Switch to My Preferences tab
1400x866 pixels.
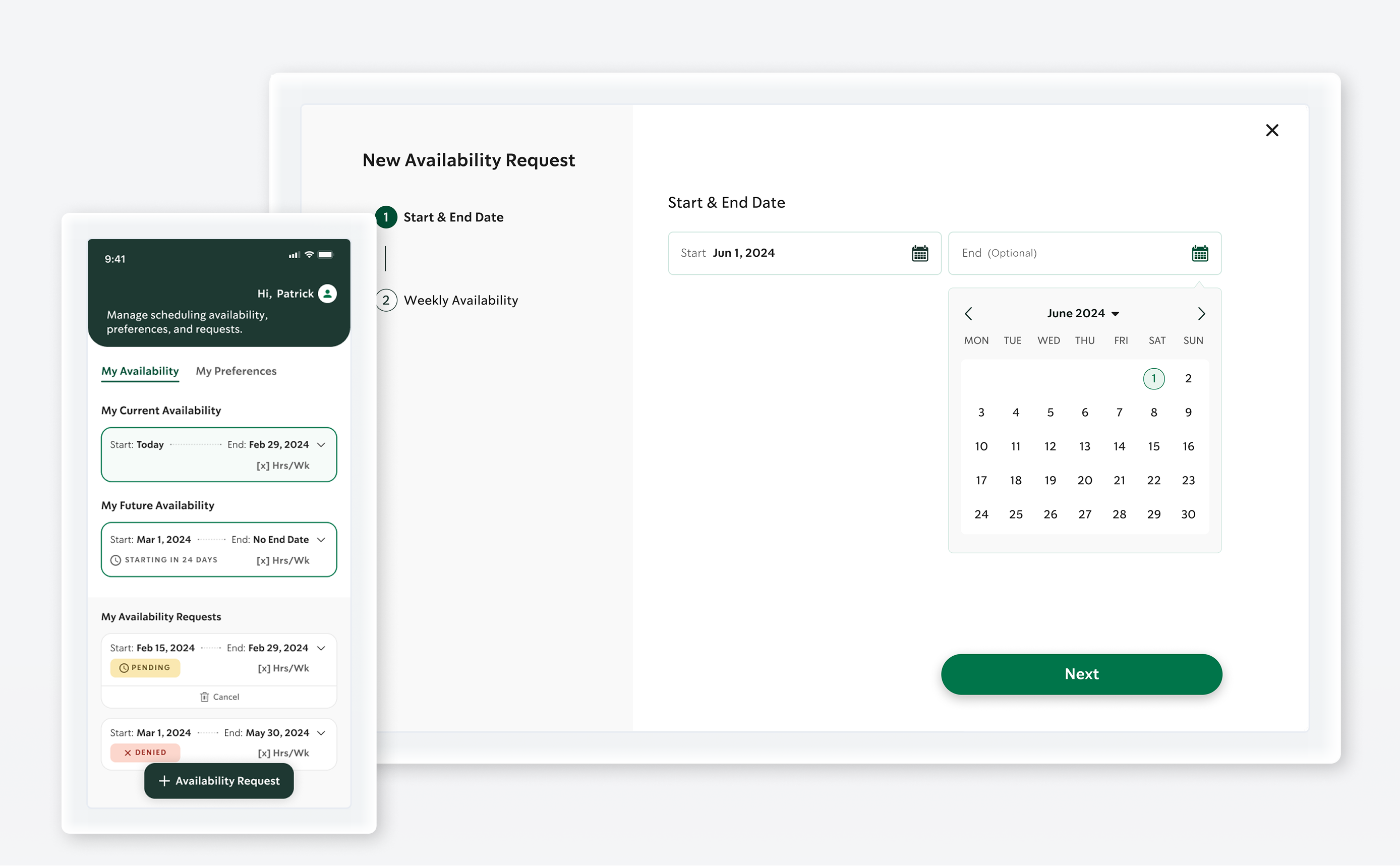pyautogui.click(x=236, y=371)
